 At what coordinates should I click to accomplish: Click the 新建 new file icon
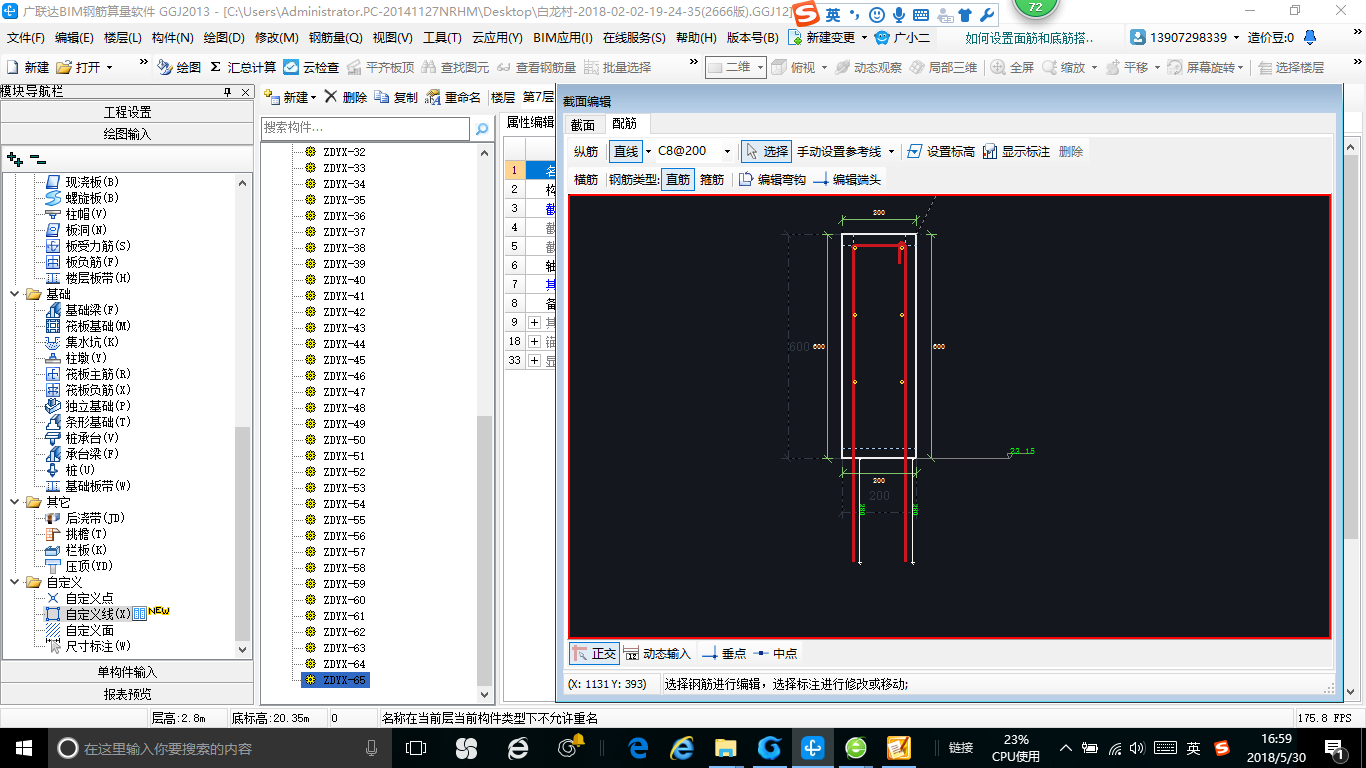click(x=13, y=67)
